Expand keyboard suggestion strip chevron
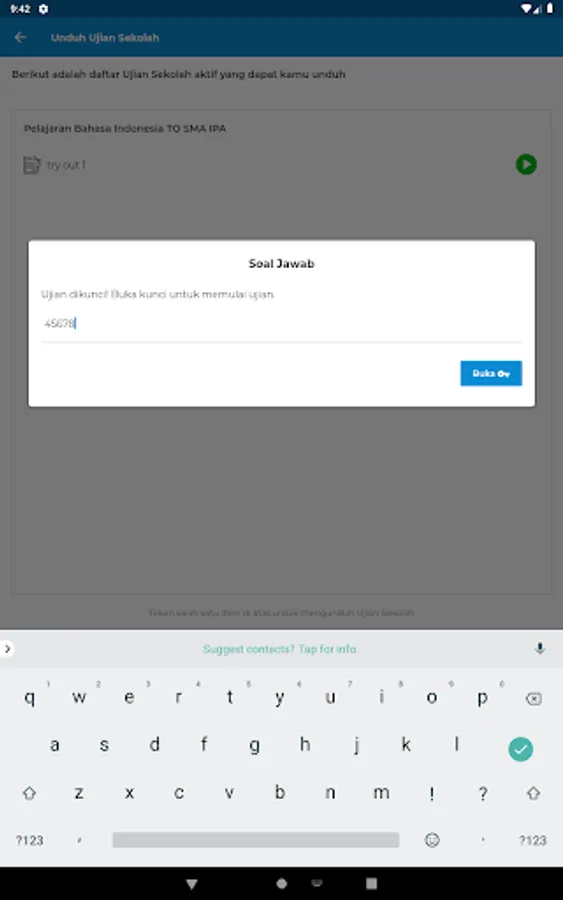Viewport: 563px width, 900px height. point(7,649)
